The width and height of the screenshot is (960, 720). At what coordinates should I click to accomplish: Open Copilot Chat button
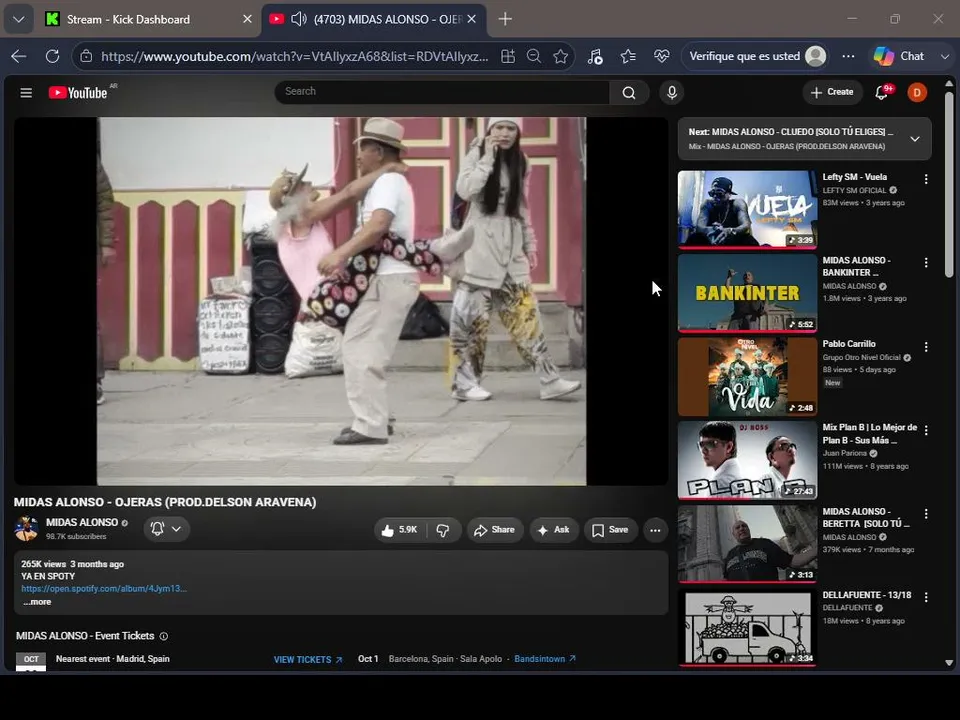click(x=899, y=56)
